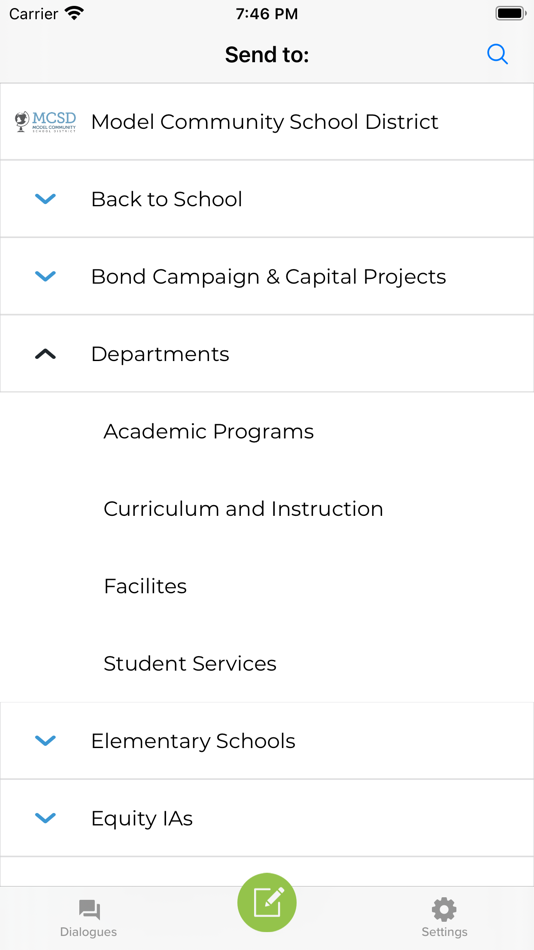The height and width of the screenshot is (950, 534).
Task: Select Curriculum and Instruction department
Action: [x=267, y=509]
